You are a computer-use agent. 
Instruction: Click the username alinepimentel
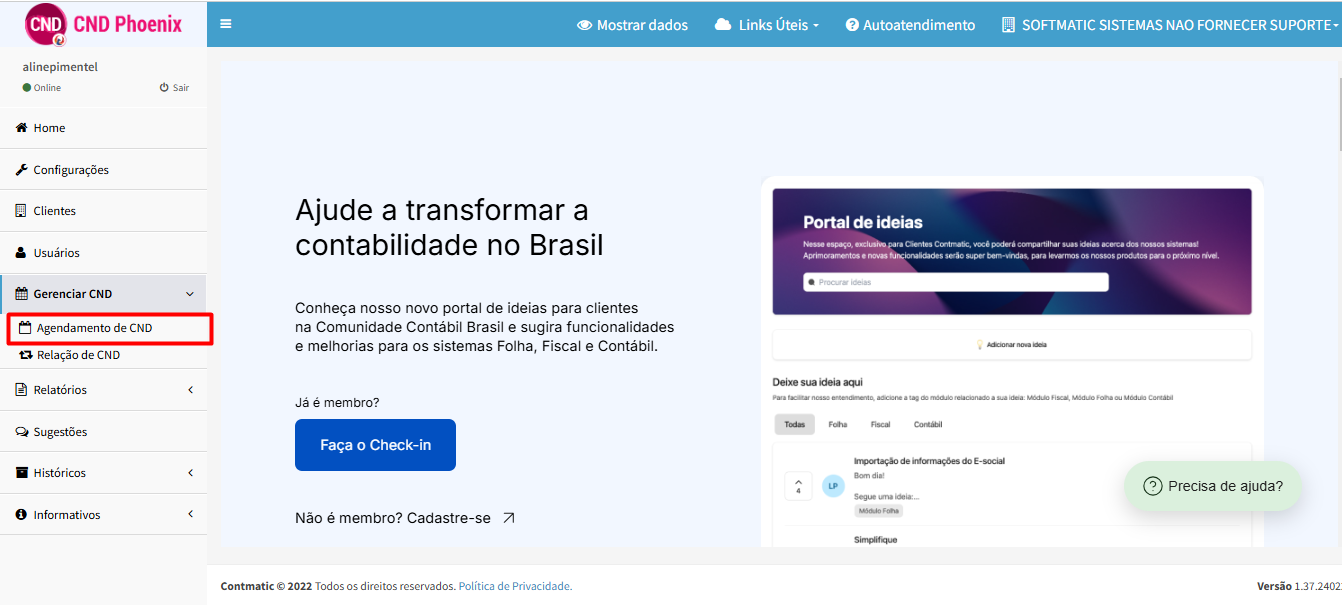coord(60,67)
